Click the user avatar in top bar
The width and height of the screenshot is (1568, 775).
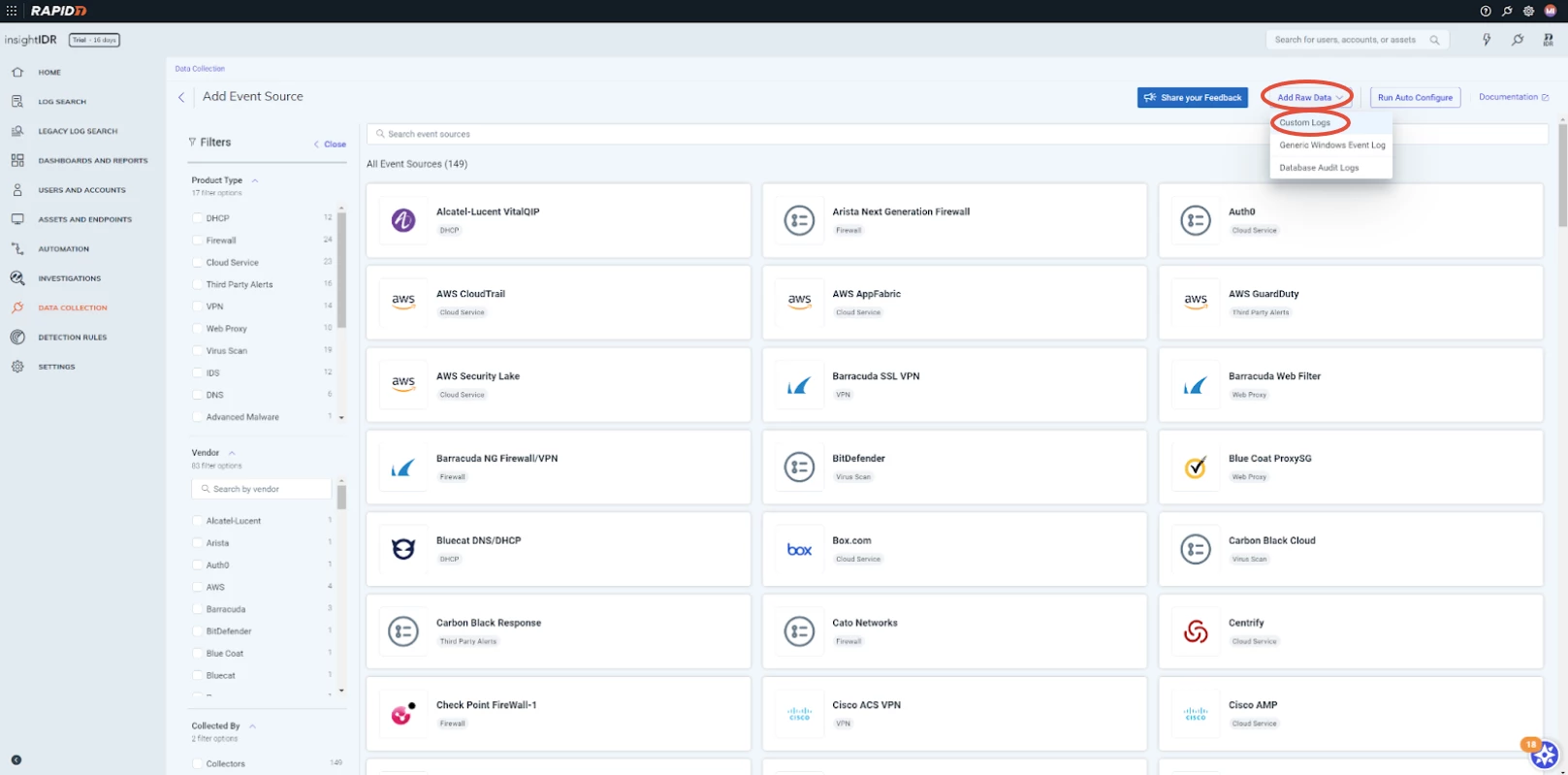point(1550,11)
